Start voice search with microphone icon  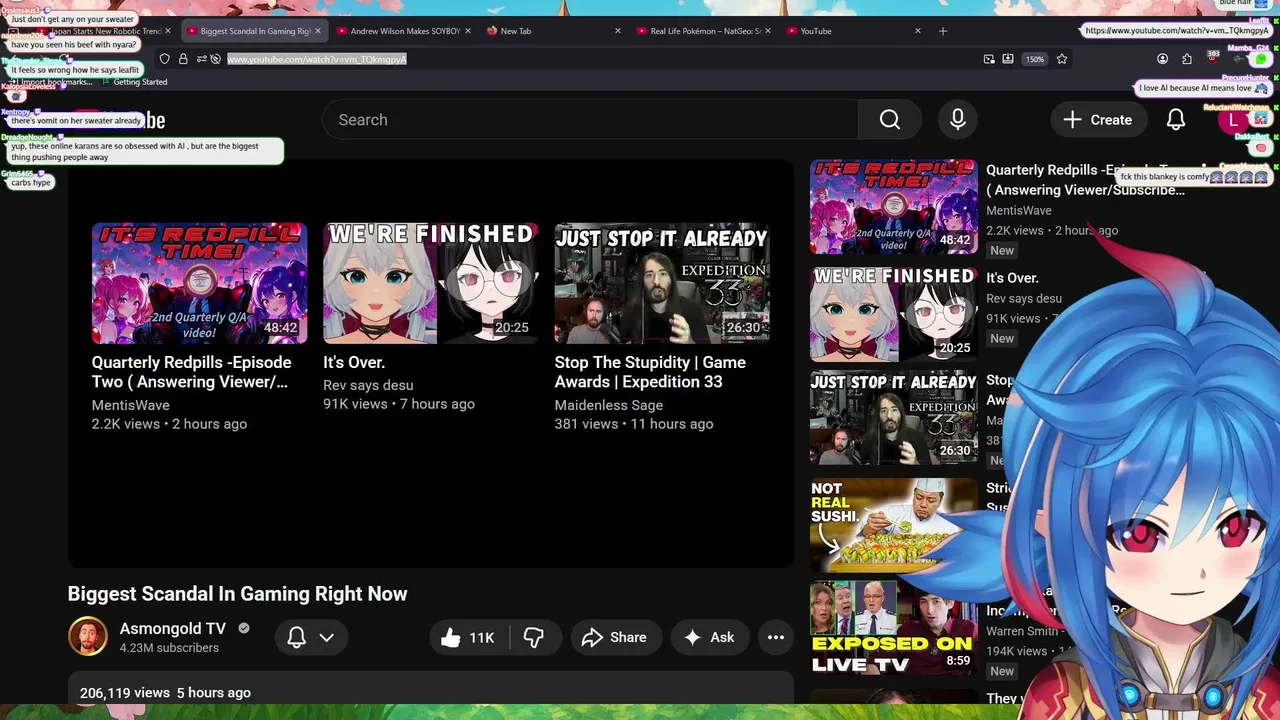coord(958,120)
